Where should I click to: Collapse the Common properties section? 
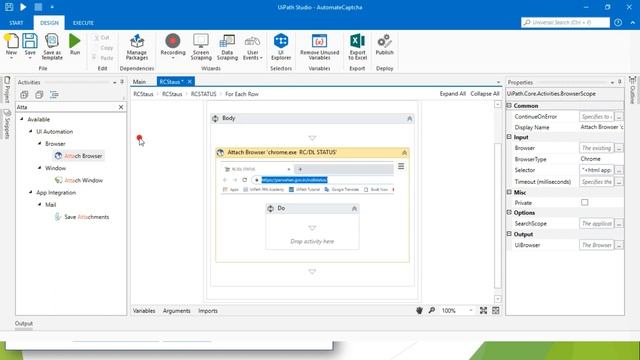509,105
